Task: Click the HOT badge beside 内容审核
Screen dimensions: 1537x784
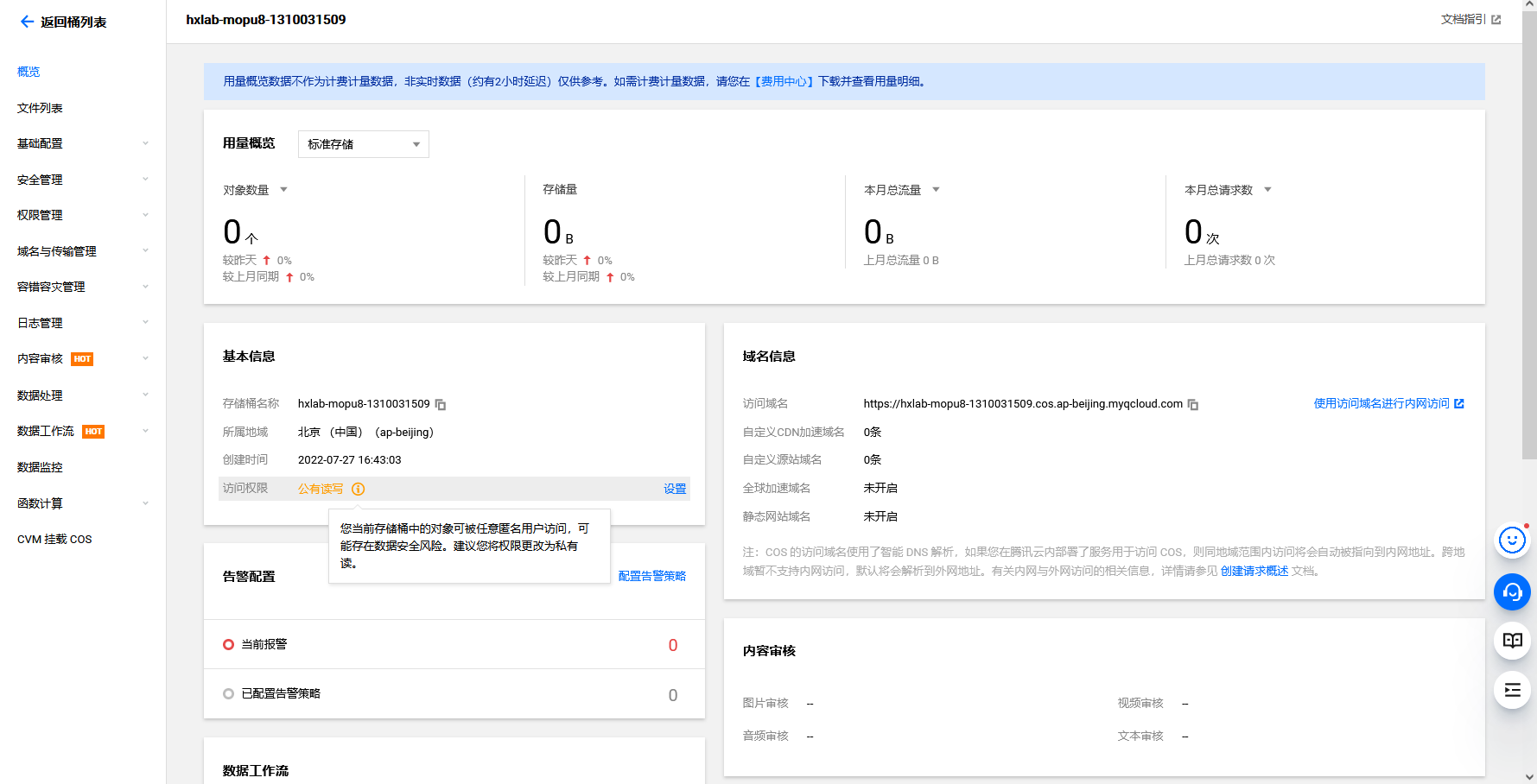Action: coord(82,359)
